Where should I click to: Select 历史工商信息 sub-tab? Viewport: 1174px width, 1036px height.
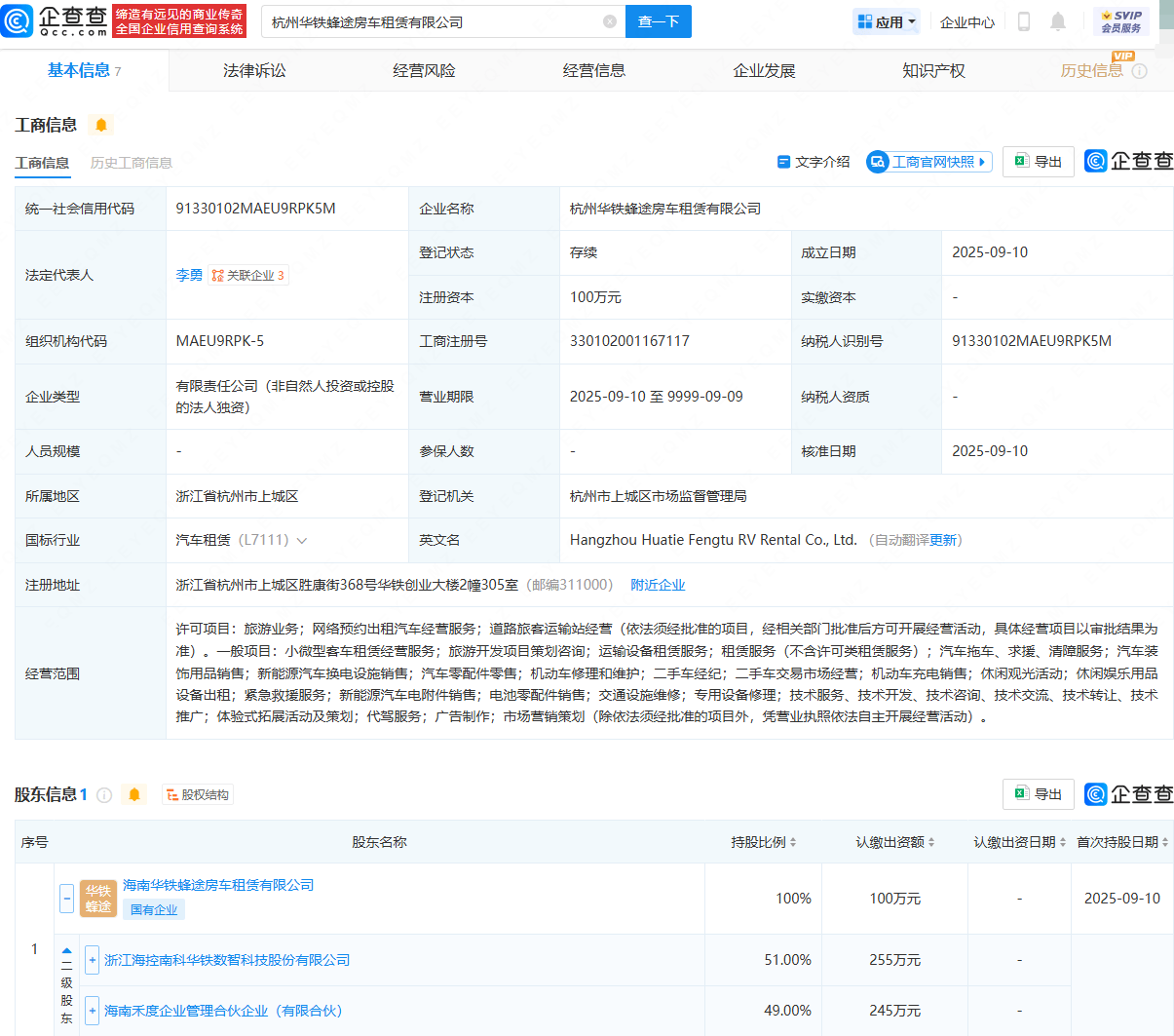(x=132, y=163)
